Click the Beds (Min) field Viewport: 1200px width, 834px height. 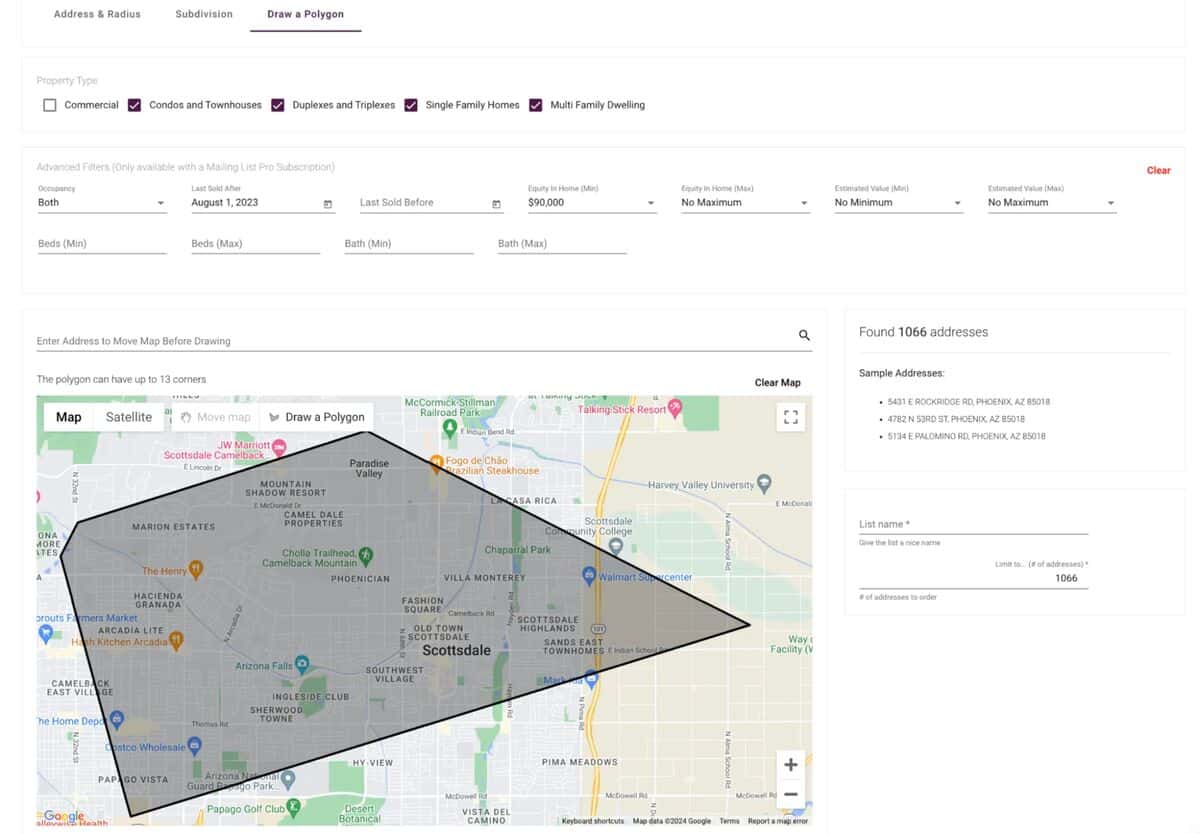pos(102,244)
